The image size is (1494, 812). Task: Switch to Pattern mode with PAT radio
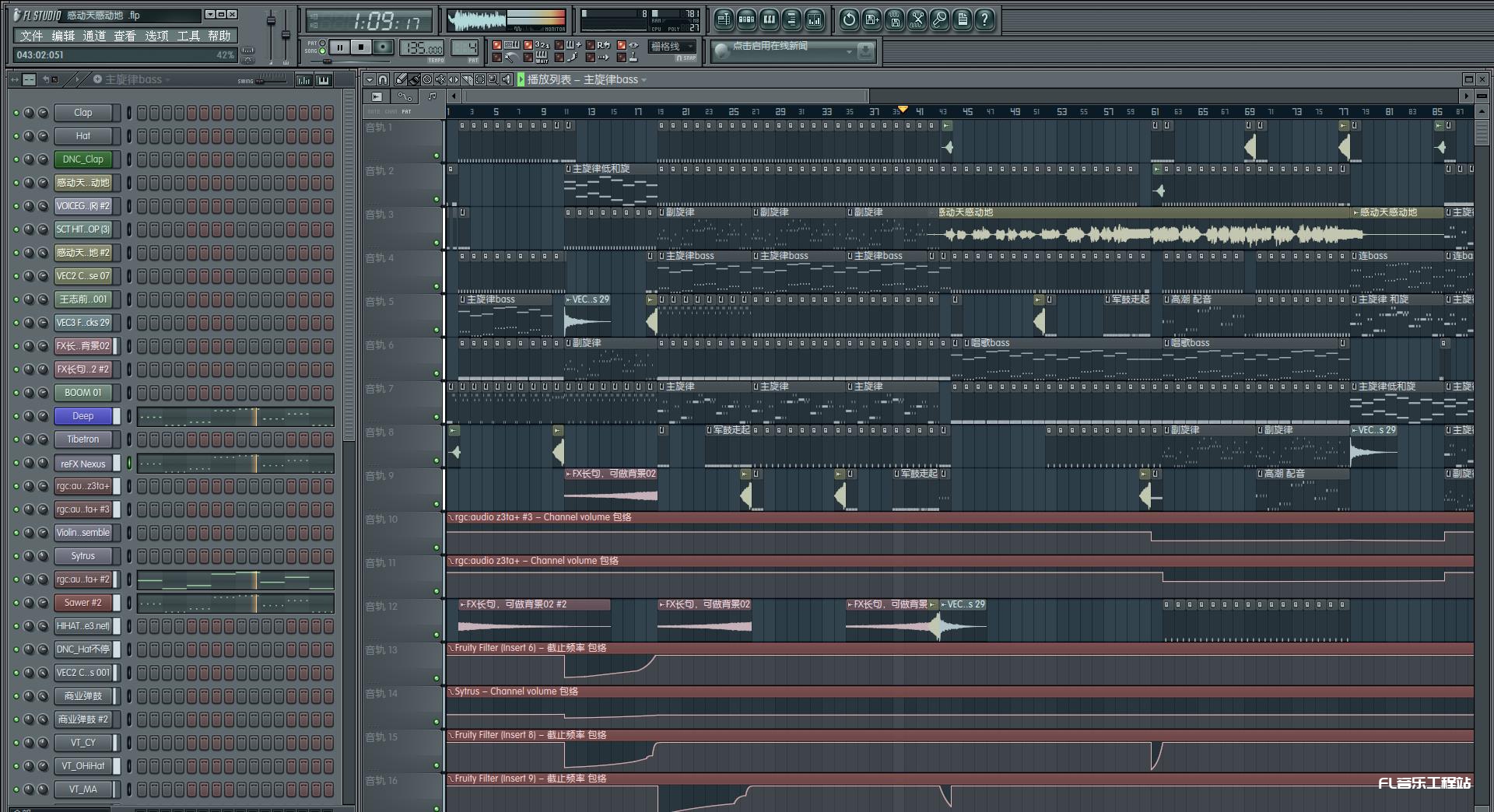322,43
